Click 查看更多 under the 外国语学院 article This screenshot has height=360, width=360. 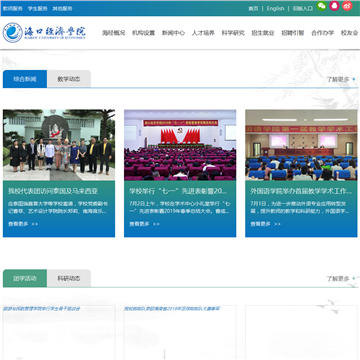265,224
